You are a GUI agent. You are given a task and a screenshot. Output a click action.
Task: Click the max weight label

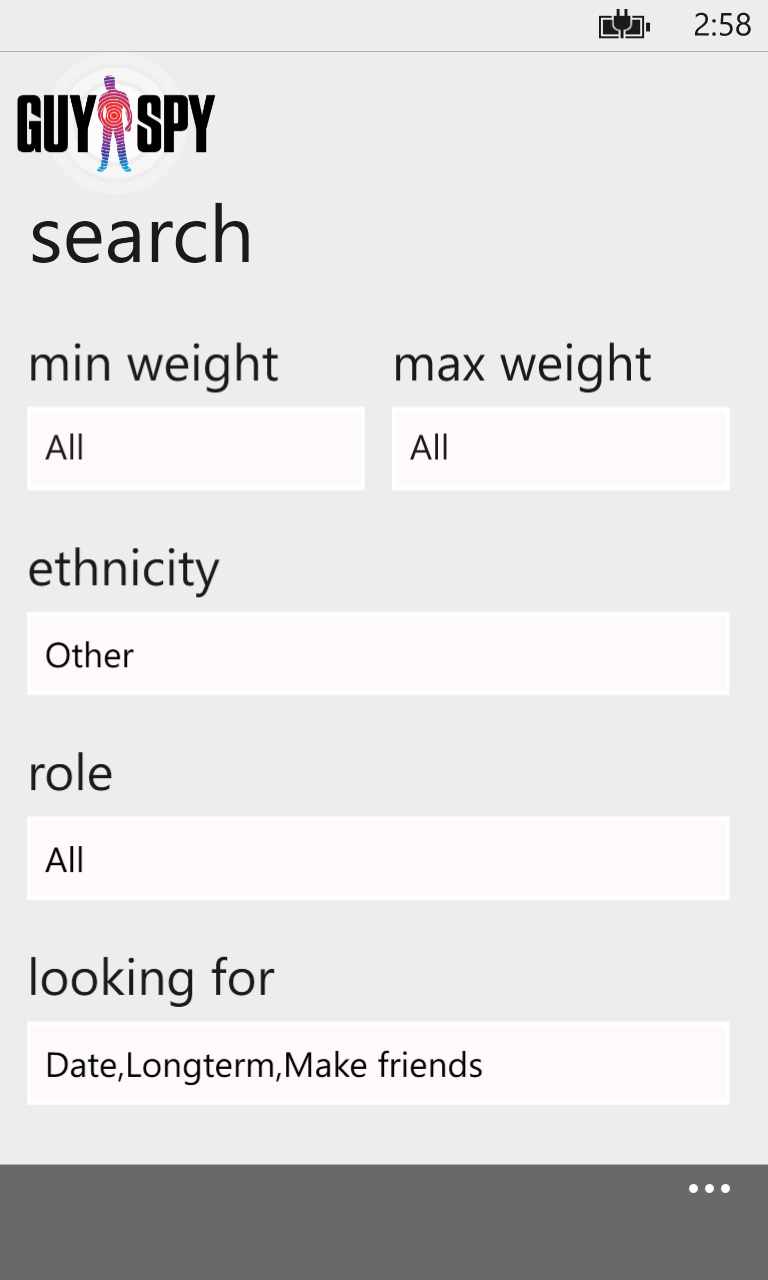522,364
